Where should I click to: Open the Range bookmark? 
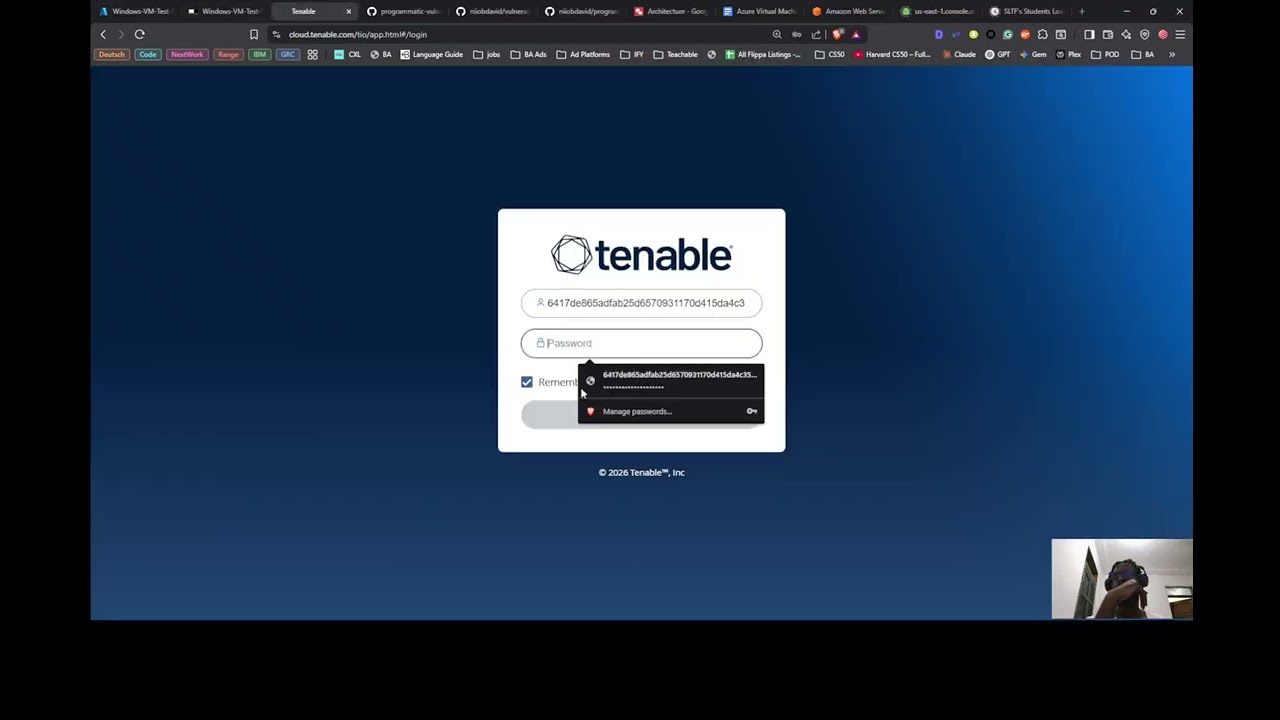[x=228, y=54]
